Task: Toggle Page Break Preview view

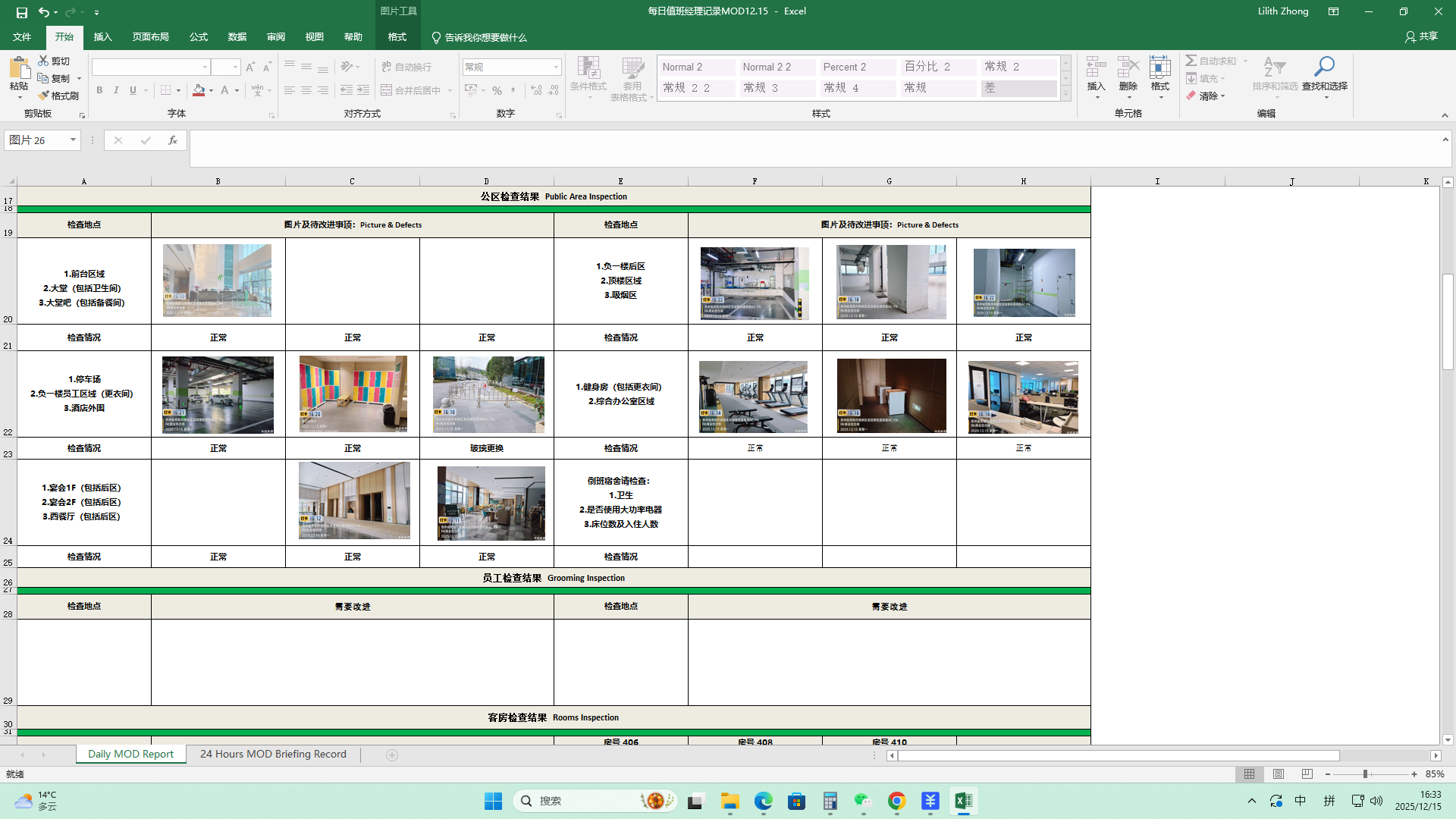Action: (1307, 774)
